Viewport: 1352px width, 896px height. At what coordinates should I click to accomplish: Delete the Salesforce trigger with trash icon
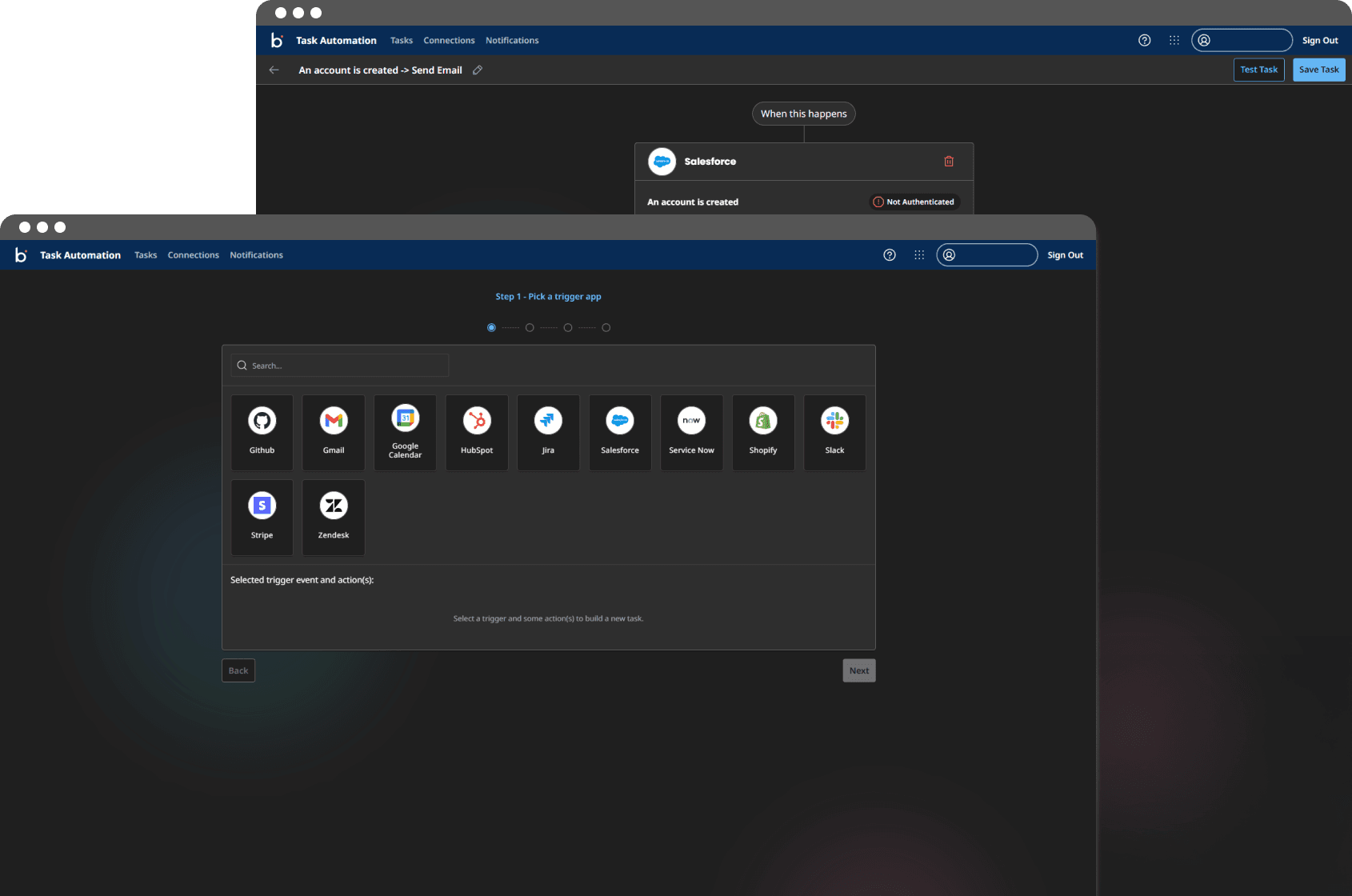point(949,162)
